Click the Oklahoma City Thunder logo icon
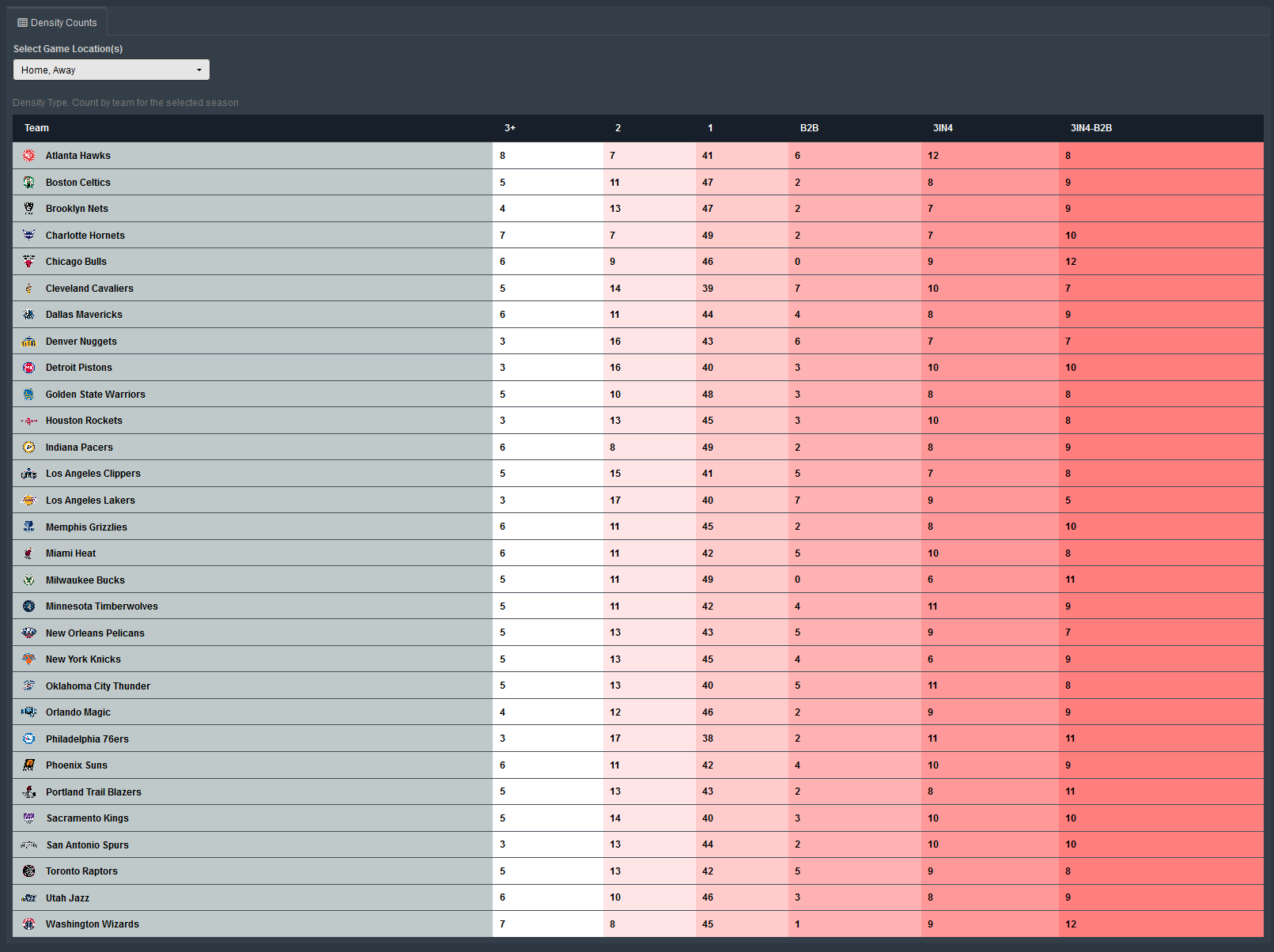Screen dimensions: 1274x952 pos(29,686)
